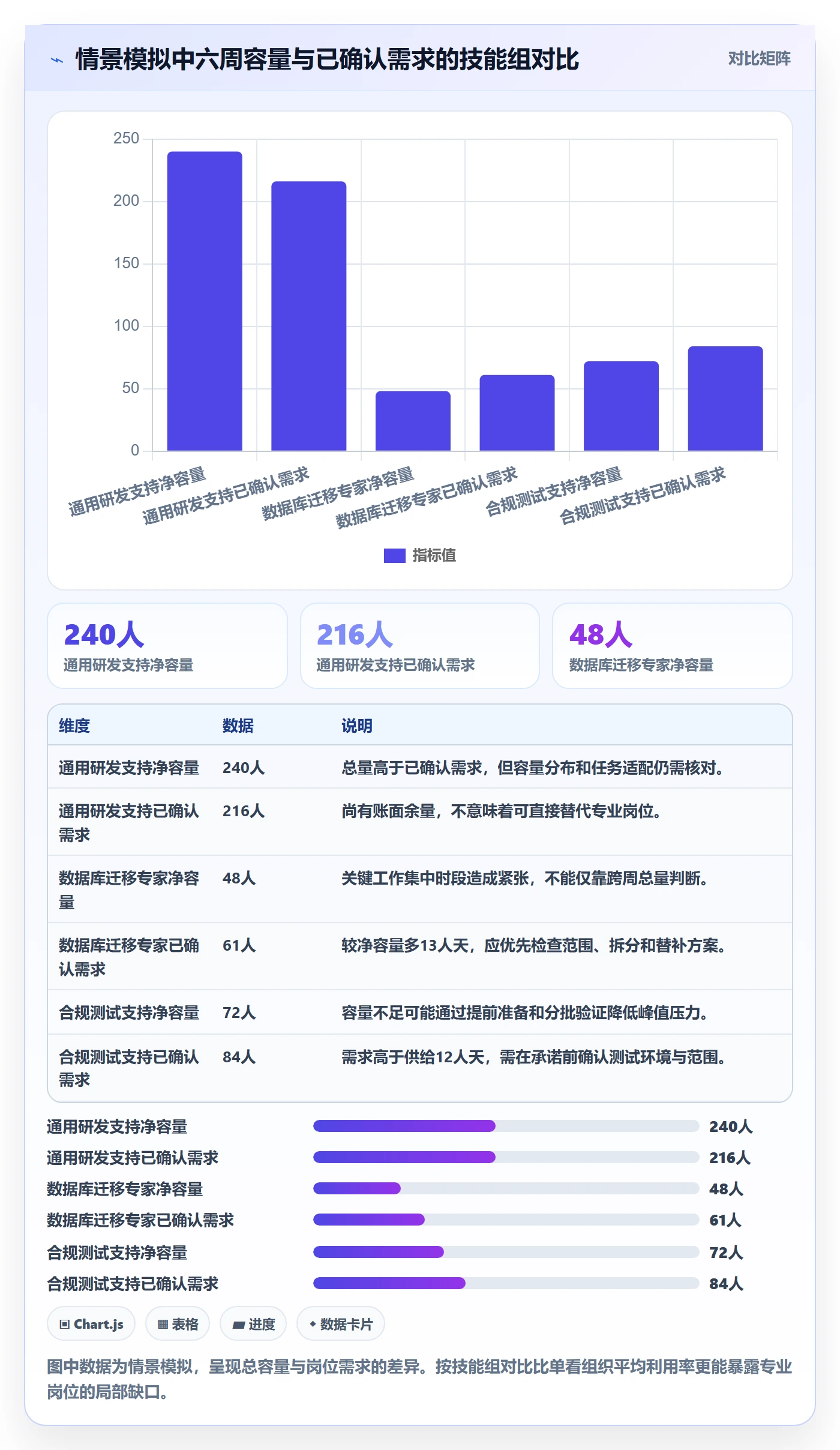Open the 240人 stat card
The image size is (840, 1450).
tap(167, 646)
